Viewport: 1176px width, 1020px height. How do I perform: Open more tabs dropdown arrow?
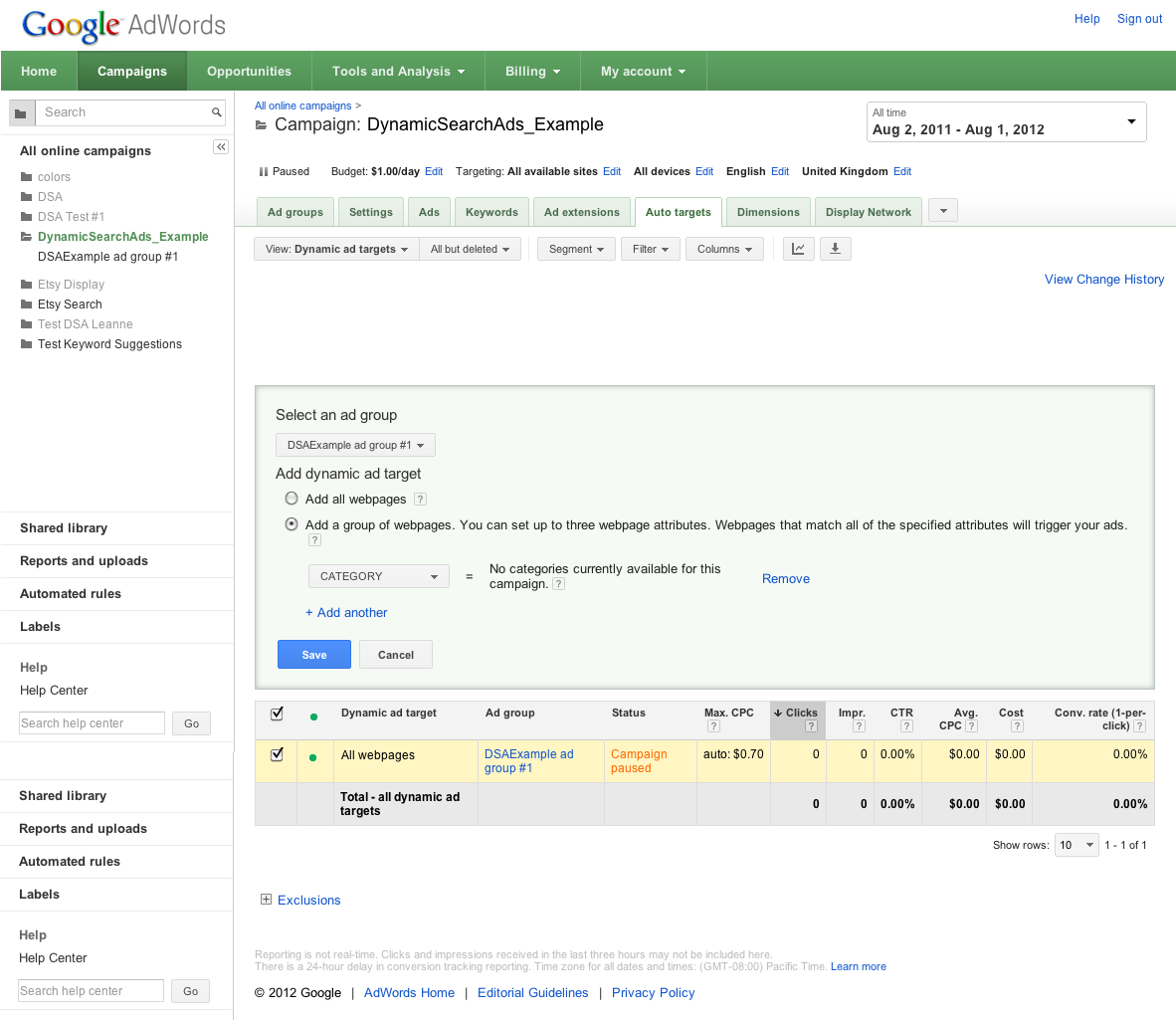pyautogui.click(x=943, y=211)
